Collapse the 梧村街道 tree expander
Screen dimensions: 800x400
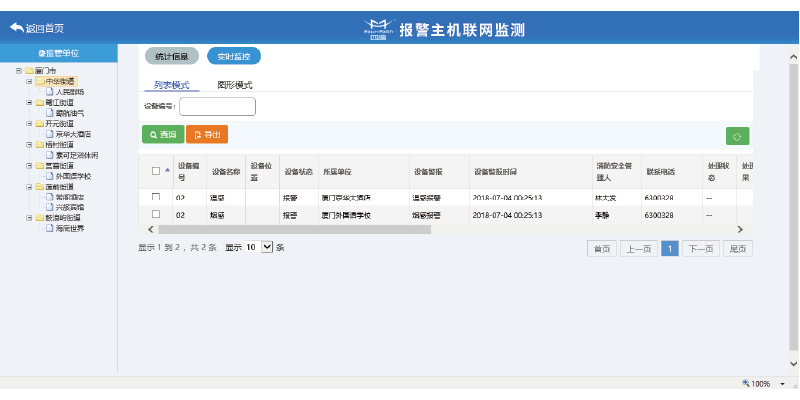29,144
